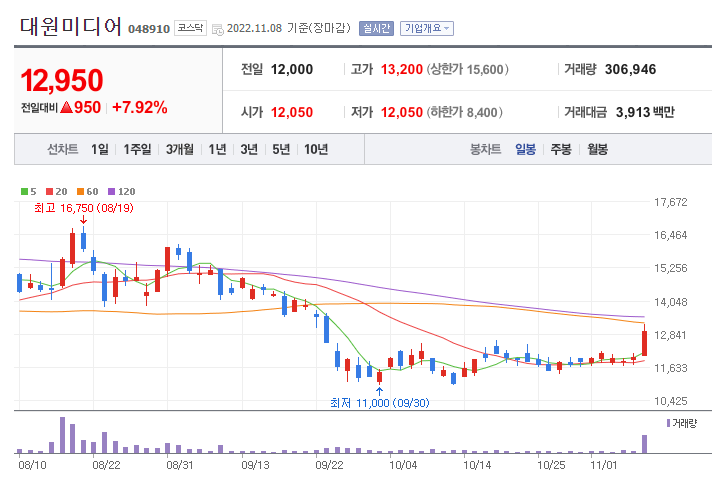This screenshot has width=712, height=490.
Task: Click the 10,425 price axis label
Action: pyautogui.click(x=671, y=401)
